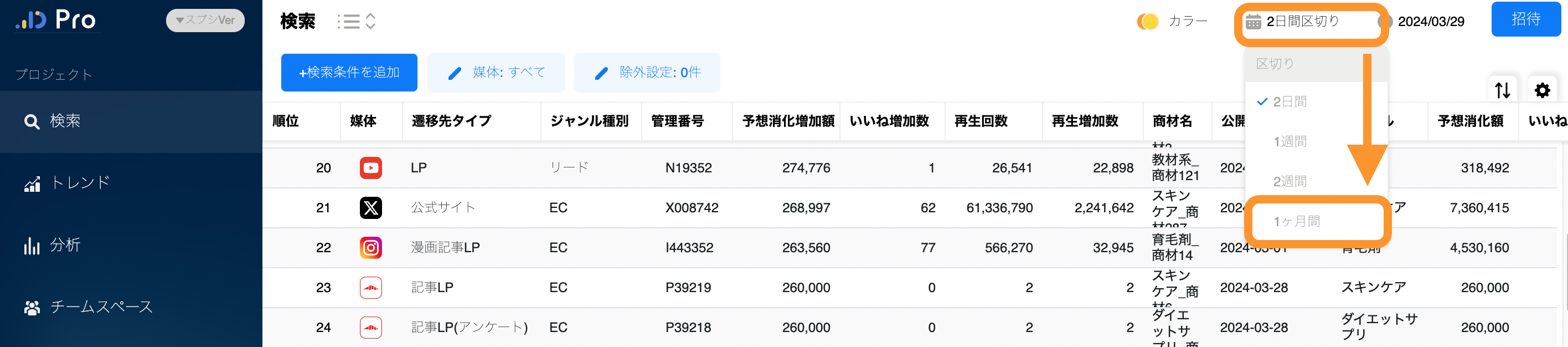Open the 2日間区切り period dropdown
The width and height of the screenshot is (1568, 347).
(1310, 22)
